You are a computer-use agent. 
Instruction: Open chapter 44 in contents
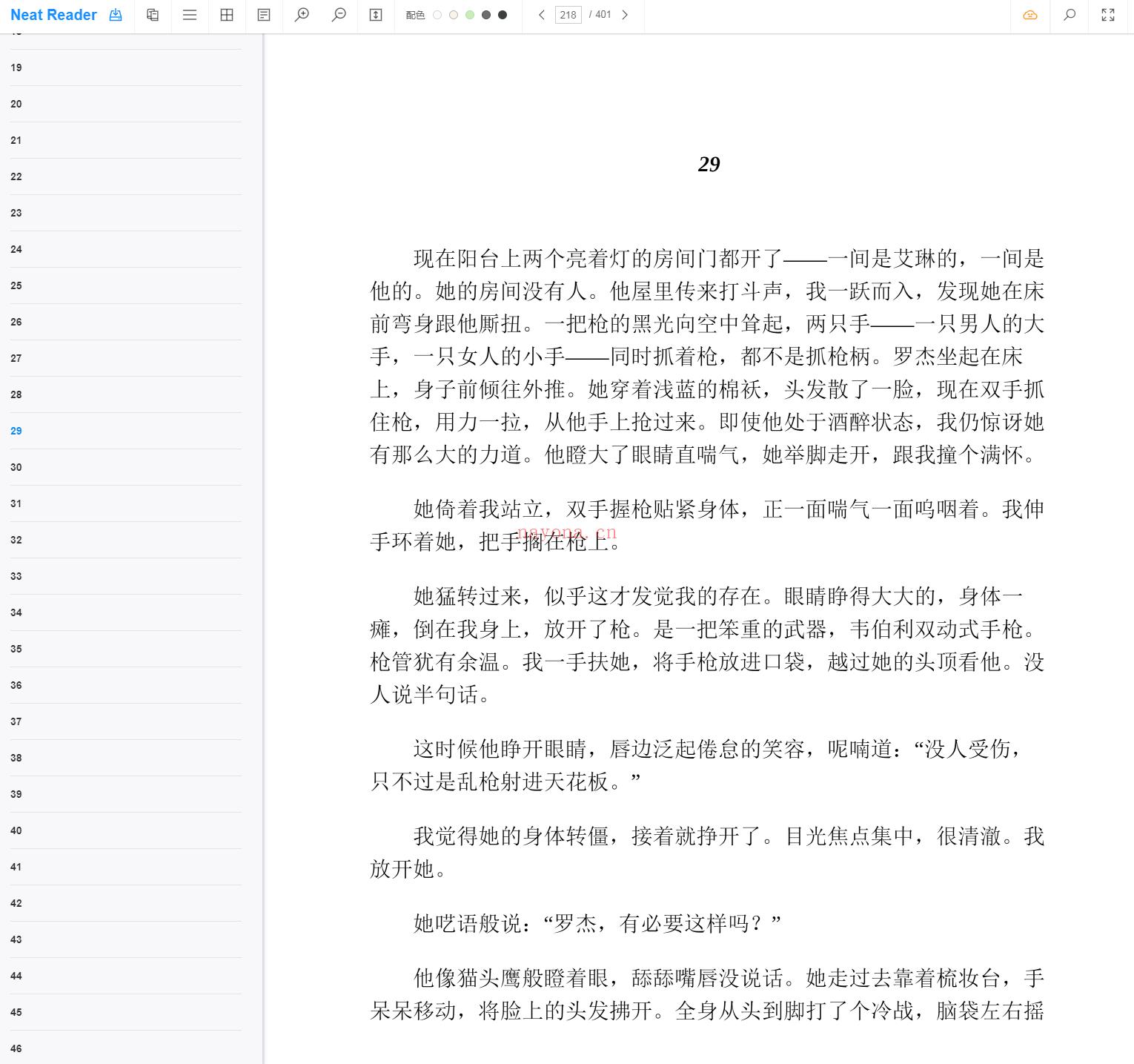pyautogui.click(x=126, y=976)
